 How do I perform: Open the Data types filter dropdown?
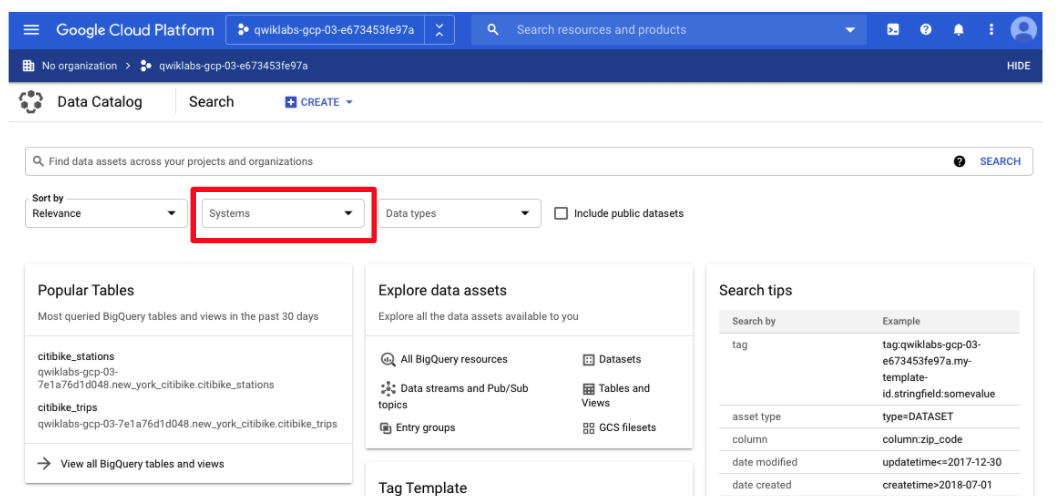coord(460,213)
